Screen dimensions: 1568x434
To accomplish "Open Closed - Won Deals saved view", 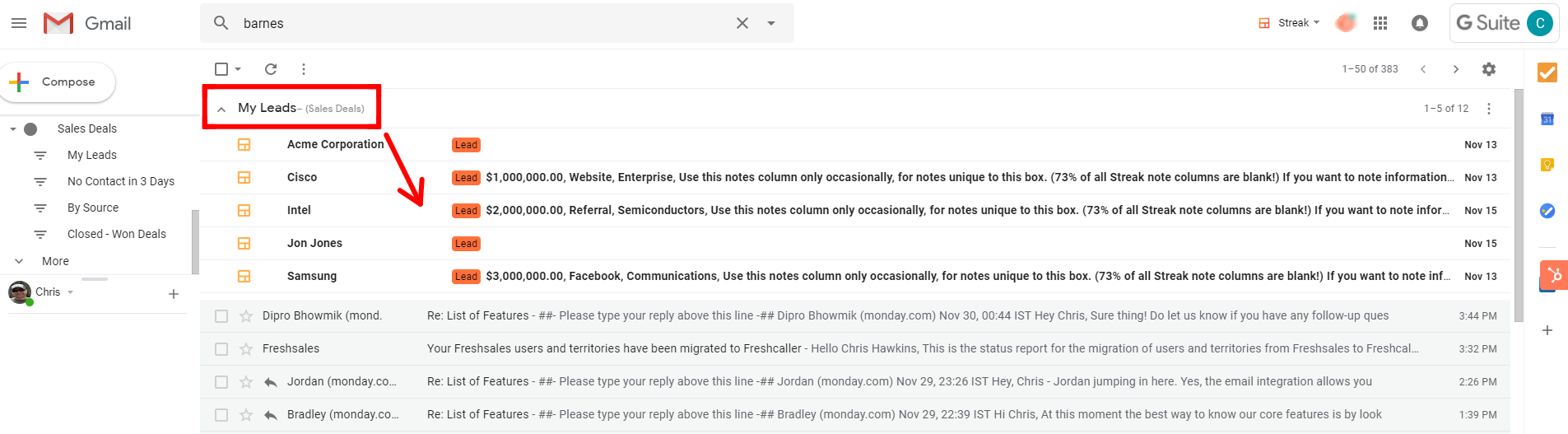I will pos(116,234).
